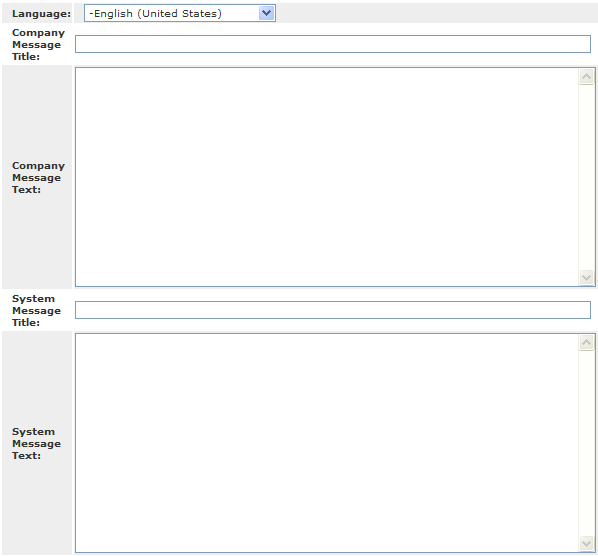This screenshot has height=556, width=598.
Task: Select the -English (United States) combo box text
Action: coord(155,14)
